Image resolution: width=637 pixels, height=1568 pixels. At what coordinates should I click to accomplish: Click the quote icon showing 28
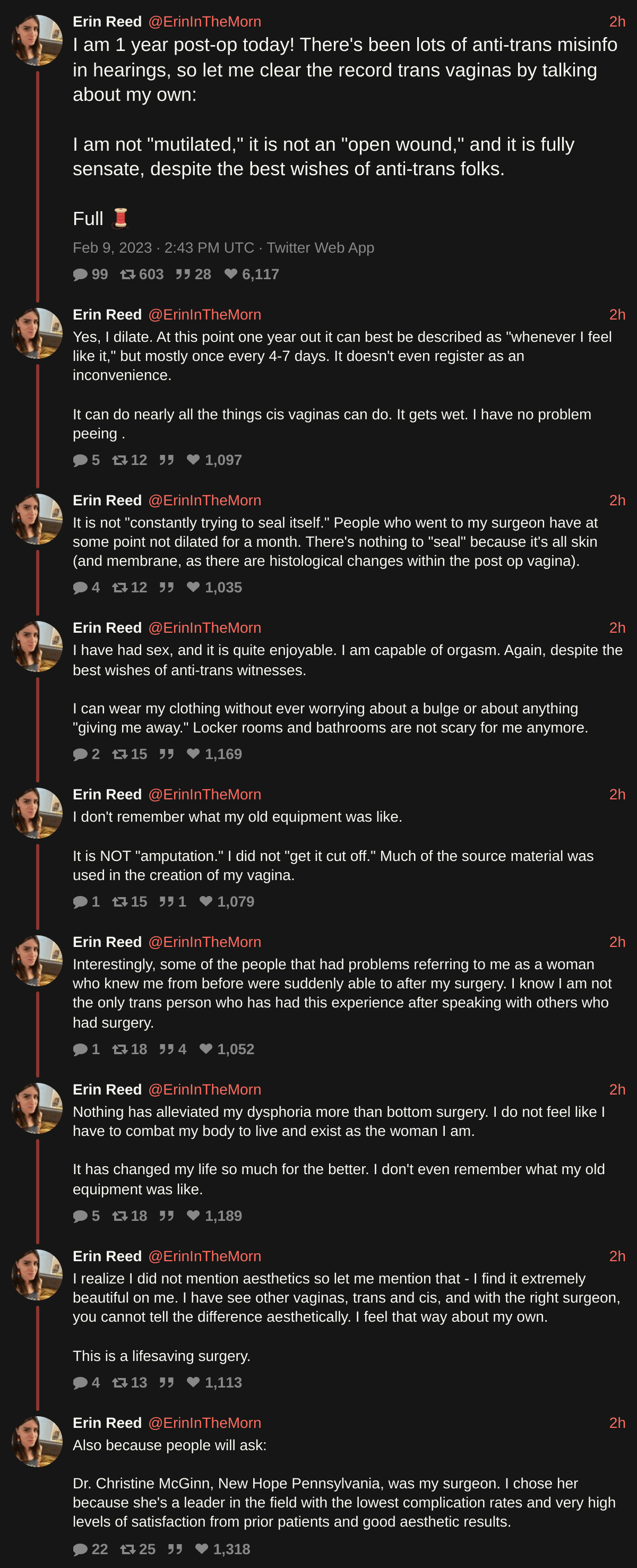click(x=183, y=274)
